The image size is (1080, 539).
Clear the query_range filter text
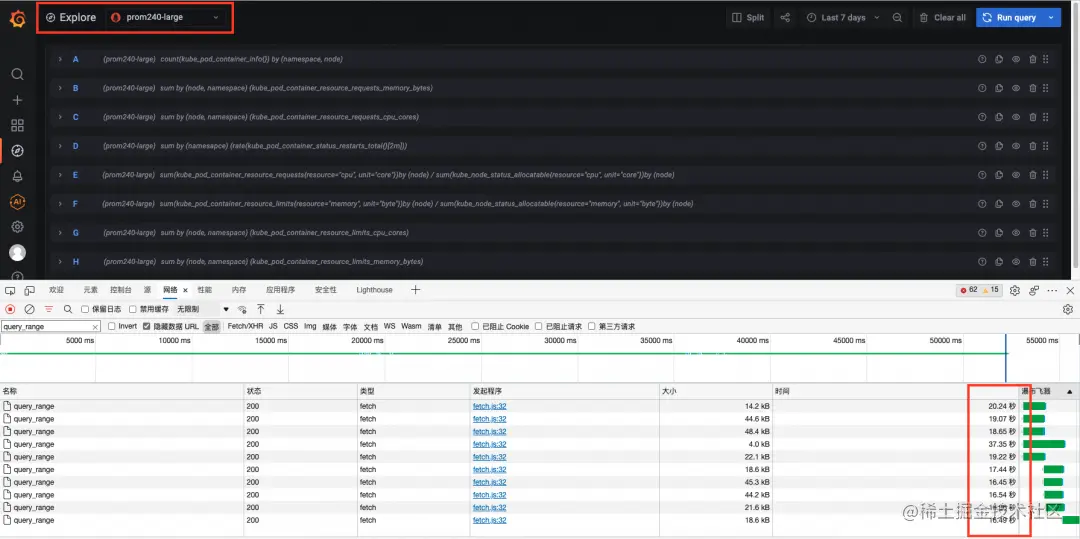click(96, 327)
